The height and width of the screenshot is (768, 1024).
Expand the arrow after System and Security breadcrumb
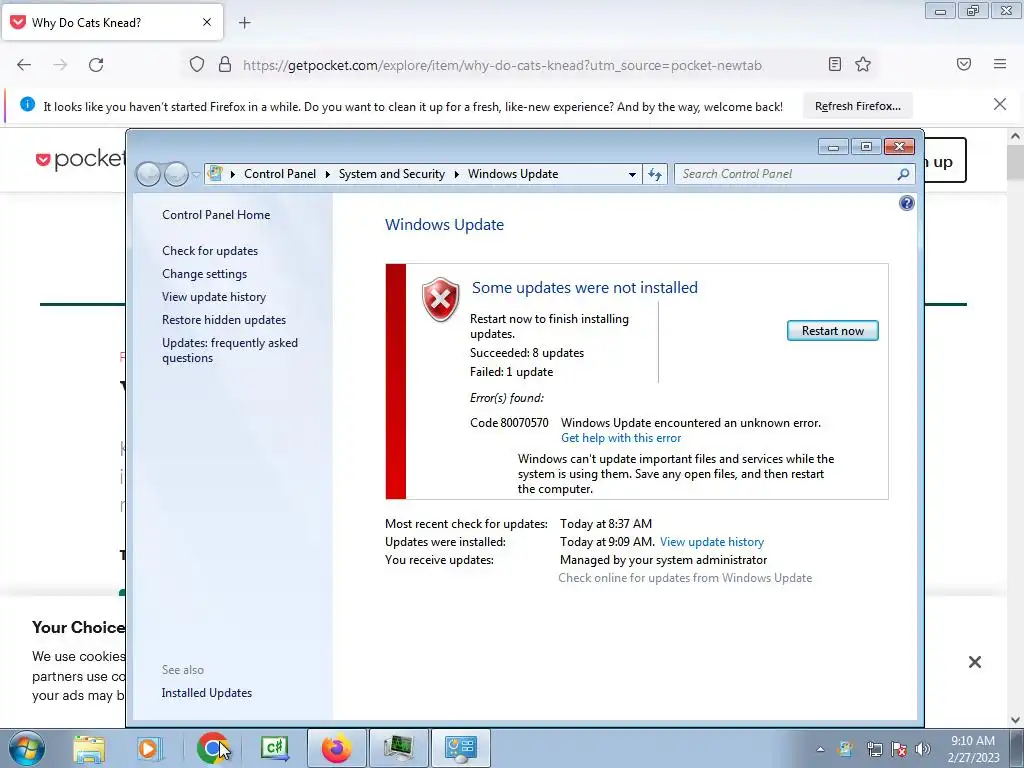tap(456, 174)
